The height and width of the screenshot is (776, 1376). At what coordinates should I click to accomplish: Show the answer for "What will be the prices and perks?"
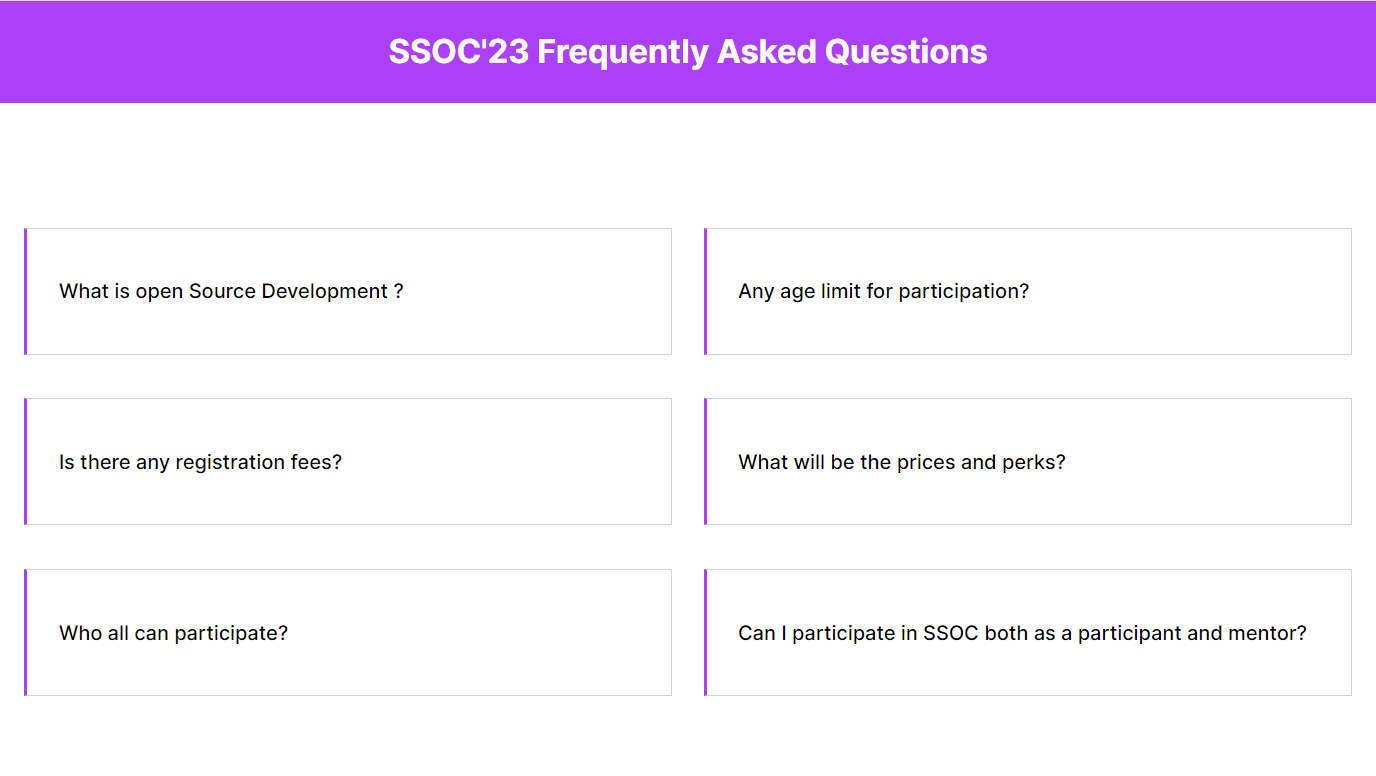(x=1028, y=462)
